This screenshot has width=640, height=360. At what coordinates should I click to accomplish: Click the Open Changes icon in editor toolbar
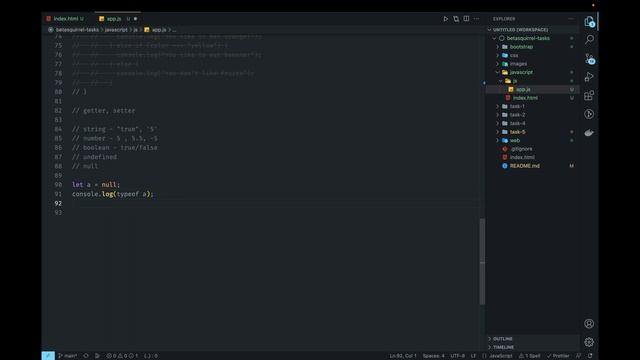[456, 19]
